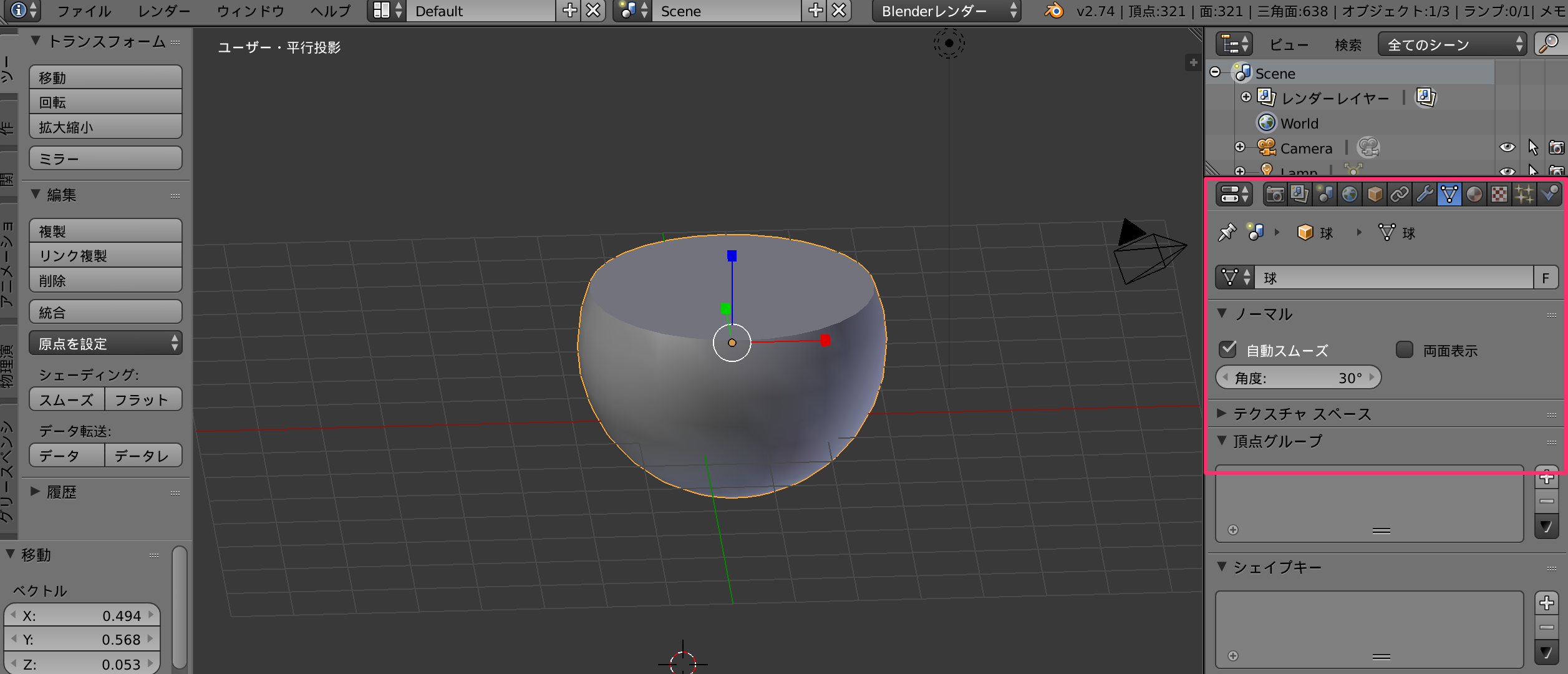The height and width of the screenshot is (674, 1568).
Task: Open the ヘルプ menu
Action: 331,11
